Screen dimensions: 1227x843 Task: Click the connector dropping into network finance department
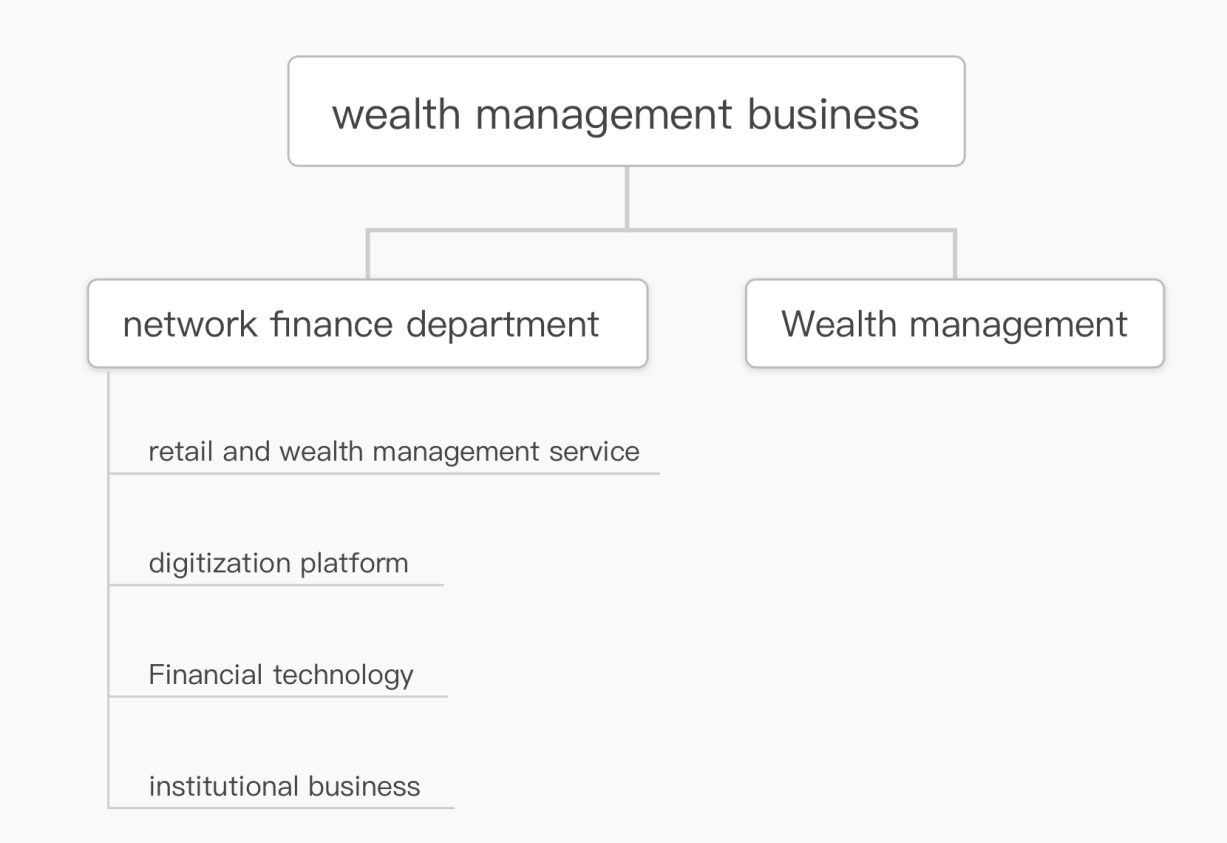click(367, 256)
